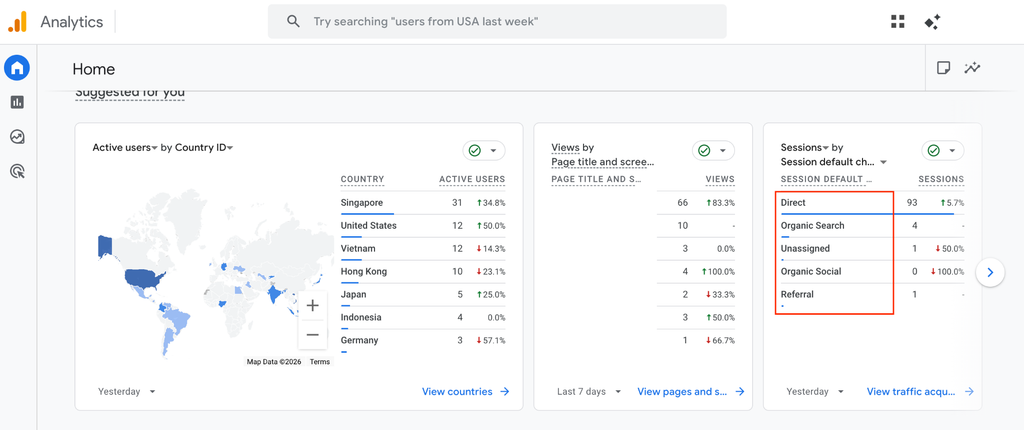Click the Home page heading

point(93,69)
